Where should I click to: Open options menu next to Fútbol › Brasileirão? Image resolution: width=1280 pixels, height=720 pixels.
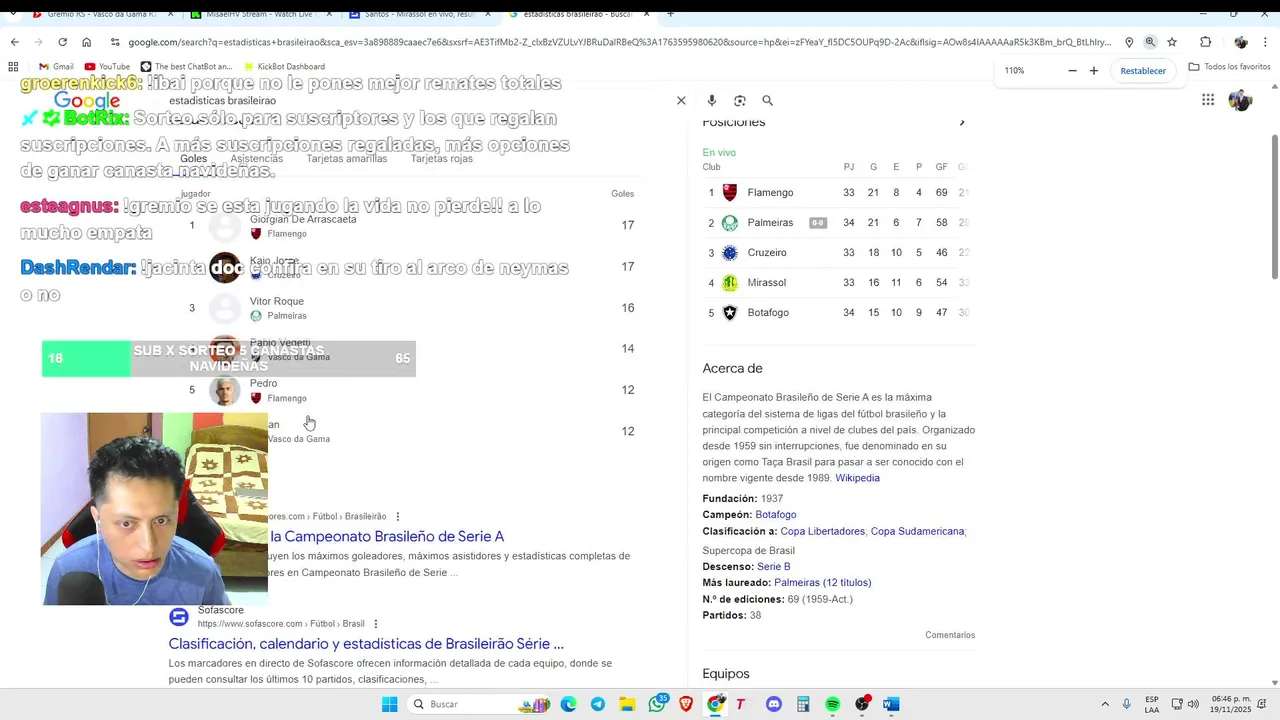[x=397, y=517]
